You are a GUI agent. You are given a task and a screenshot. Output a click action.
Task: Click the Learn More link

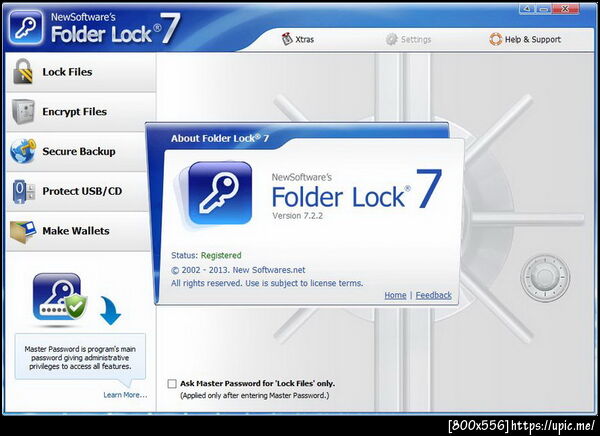click(125, 395)
